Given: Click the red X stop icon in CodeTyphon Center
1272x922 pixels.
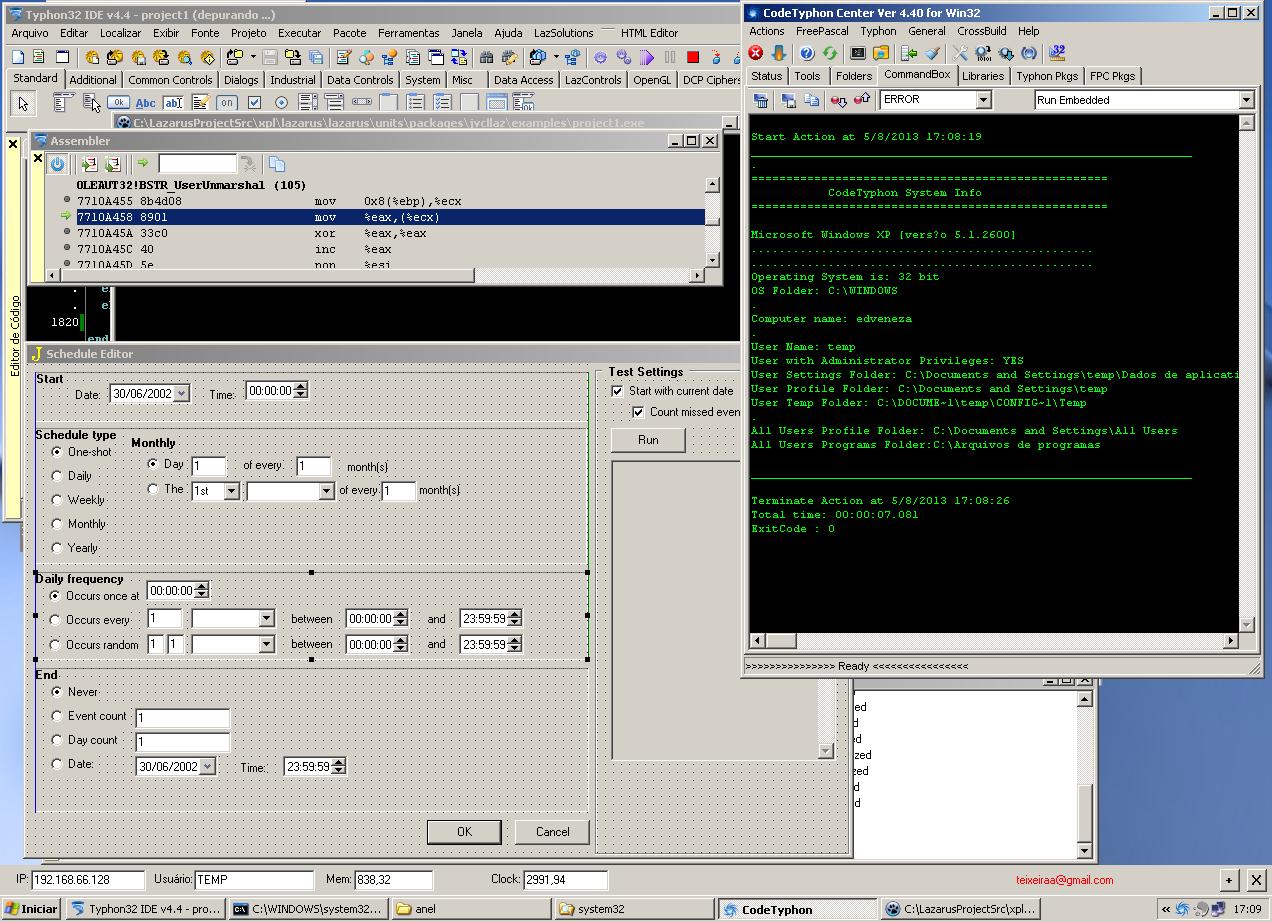Looking at the screenshot, I should (x=757, y=53).
